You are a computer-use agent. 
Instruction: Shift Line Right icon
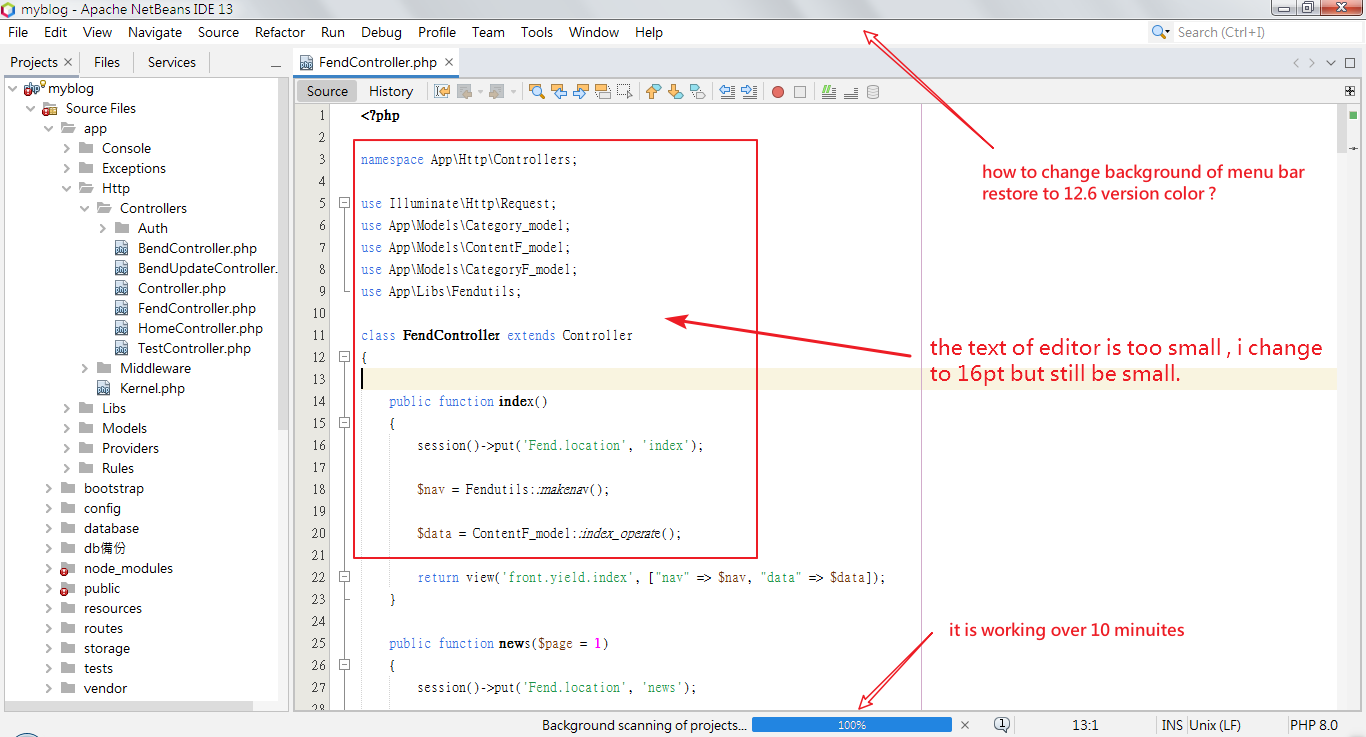coord(749,91)
